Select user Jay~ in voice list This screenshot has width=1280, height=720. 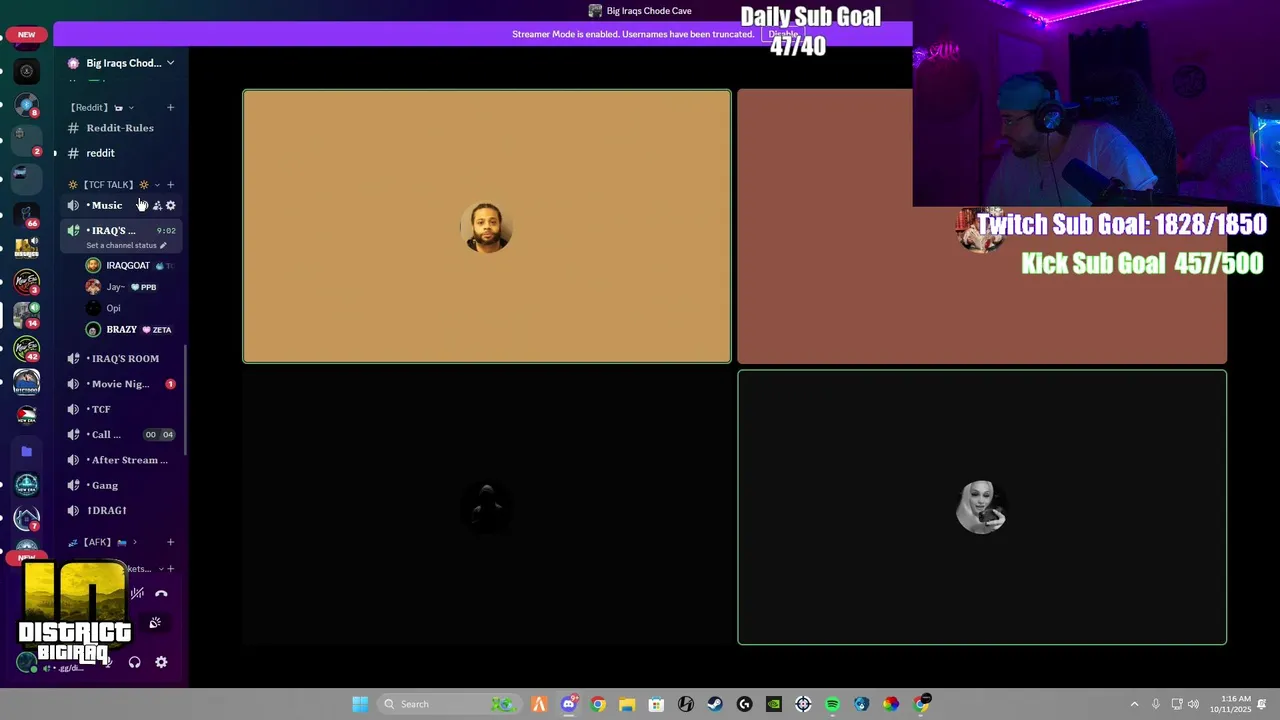pos(130,287)
